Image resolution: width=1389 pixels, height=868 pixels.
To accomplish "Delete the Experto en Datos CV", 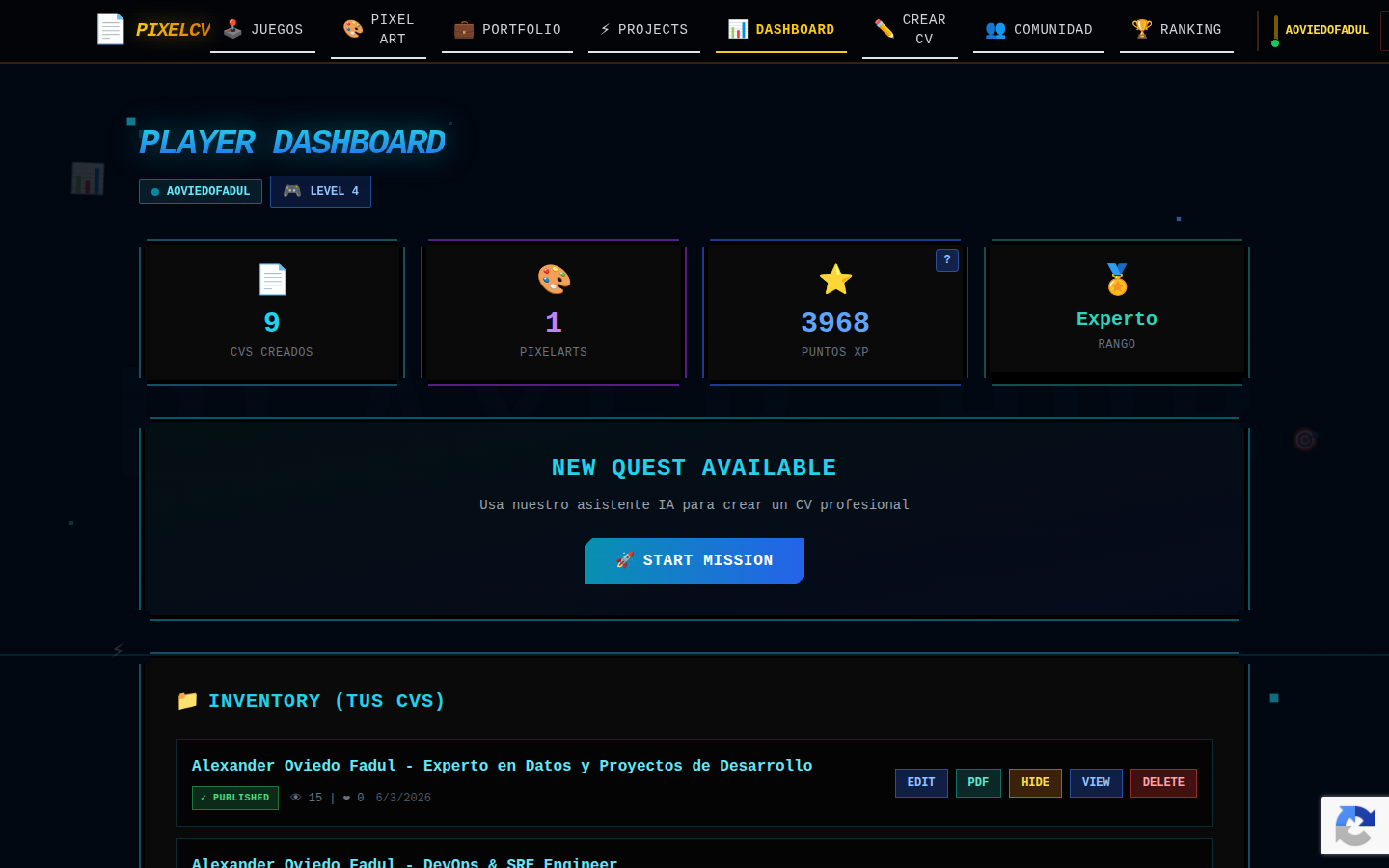I will (x=1163, y=783).
